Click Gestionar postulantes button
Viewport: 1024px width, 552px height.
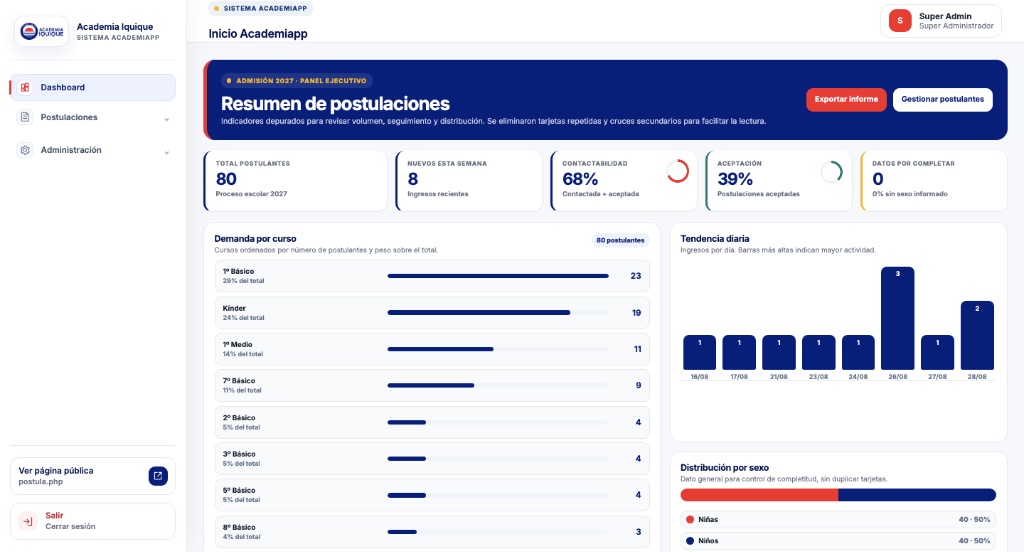[x=942, y=99]
